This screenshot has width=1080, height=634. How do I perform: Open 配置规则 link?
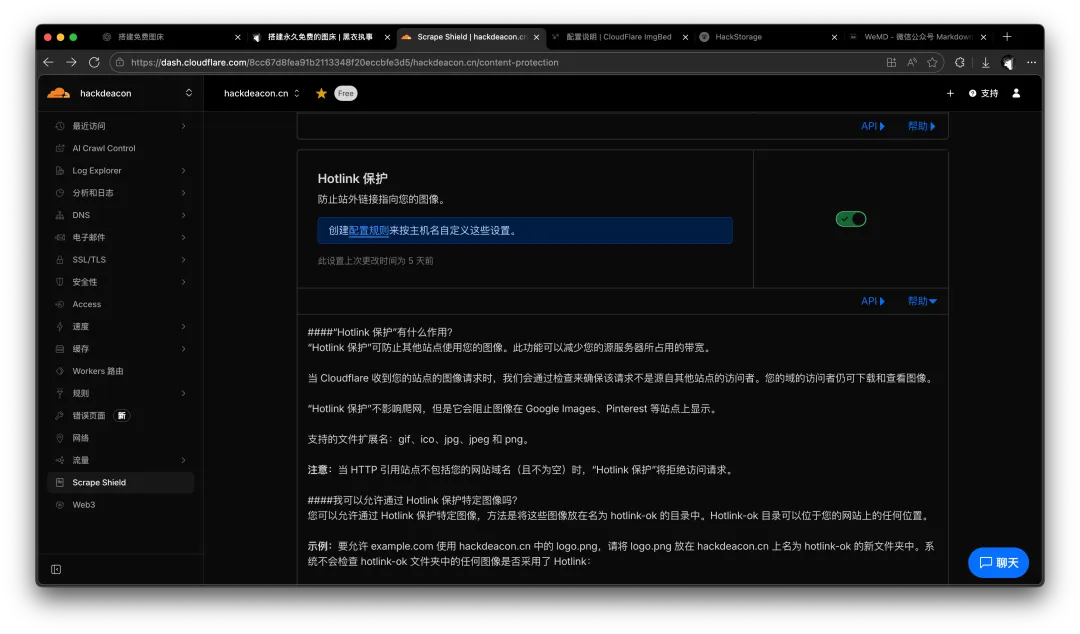[x=368, y=231]
